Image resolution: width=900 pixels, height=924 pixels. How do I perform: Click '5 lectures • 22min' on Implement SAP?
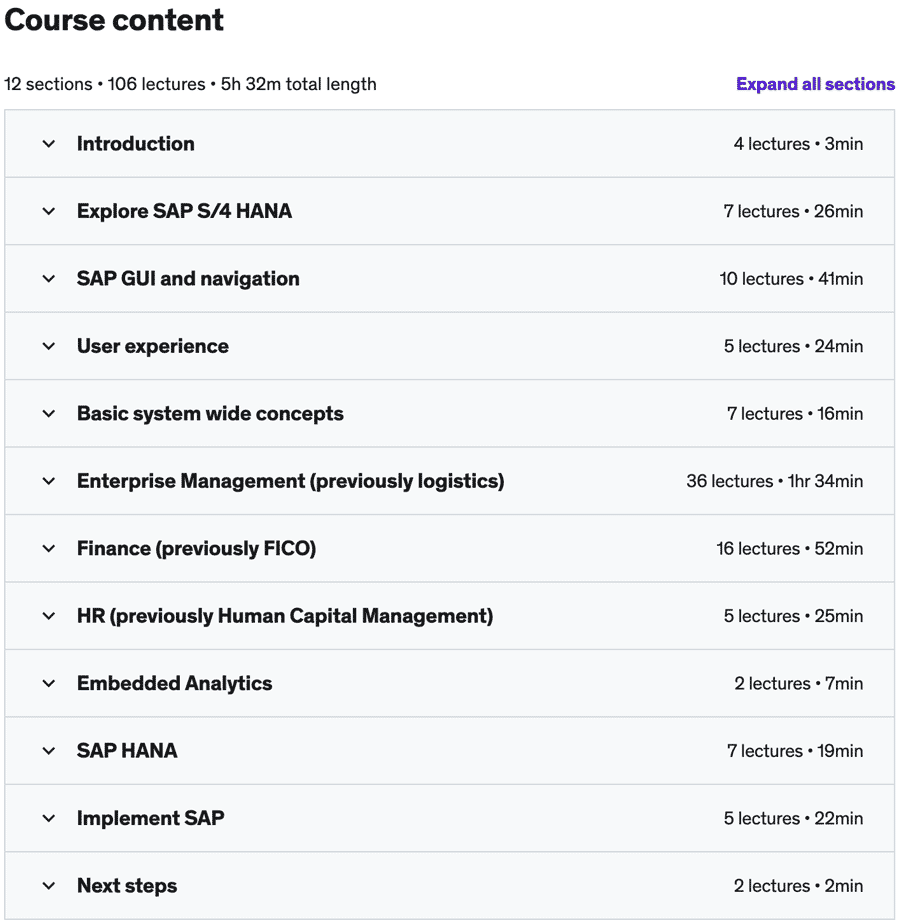[x=793, y=819]
